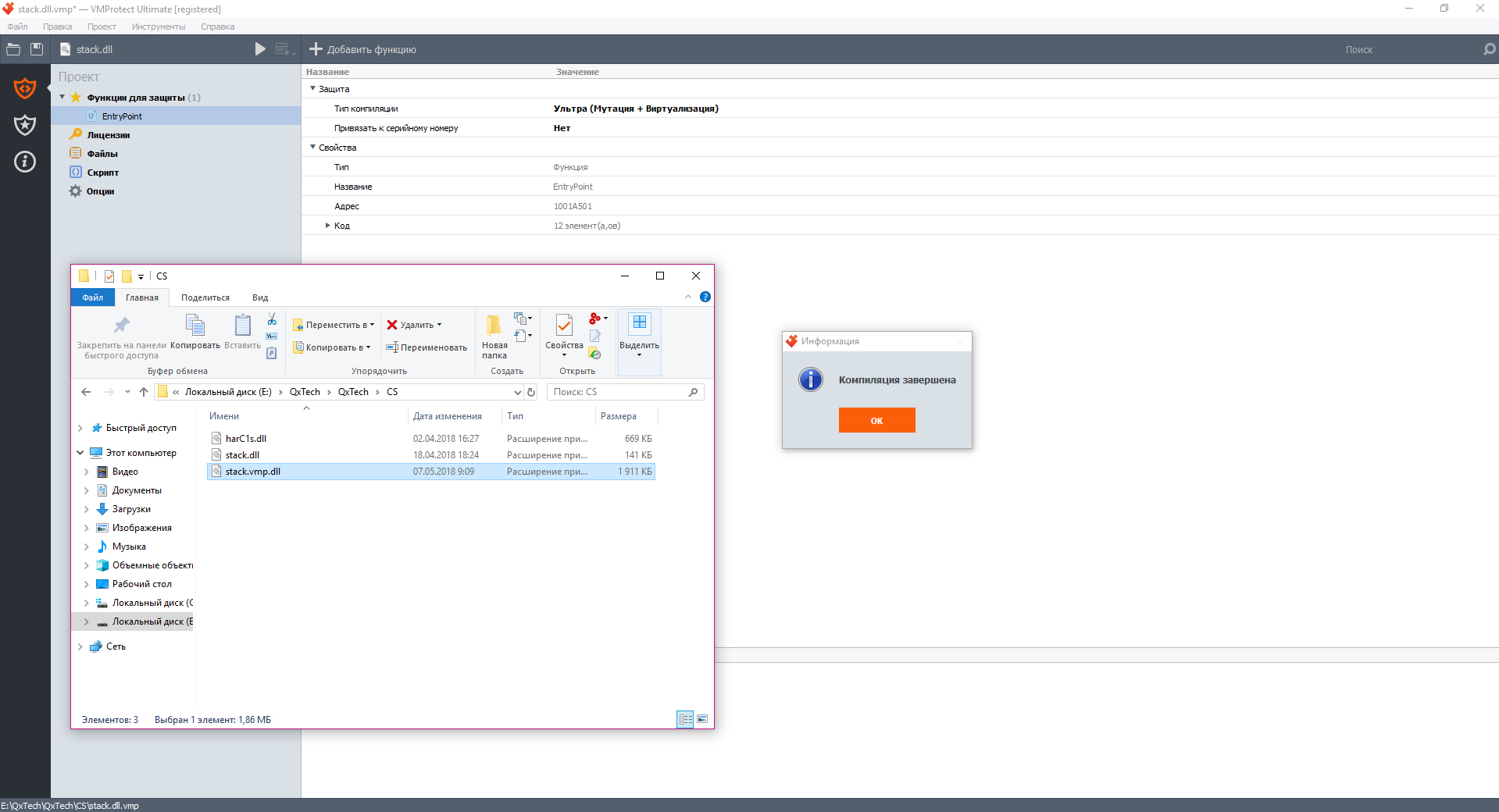
Task: Click History icon in Открыть group
Action: [x=595, y=354]
